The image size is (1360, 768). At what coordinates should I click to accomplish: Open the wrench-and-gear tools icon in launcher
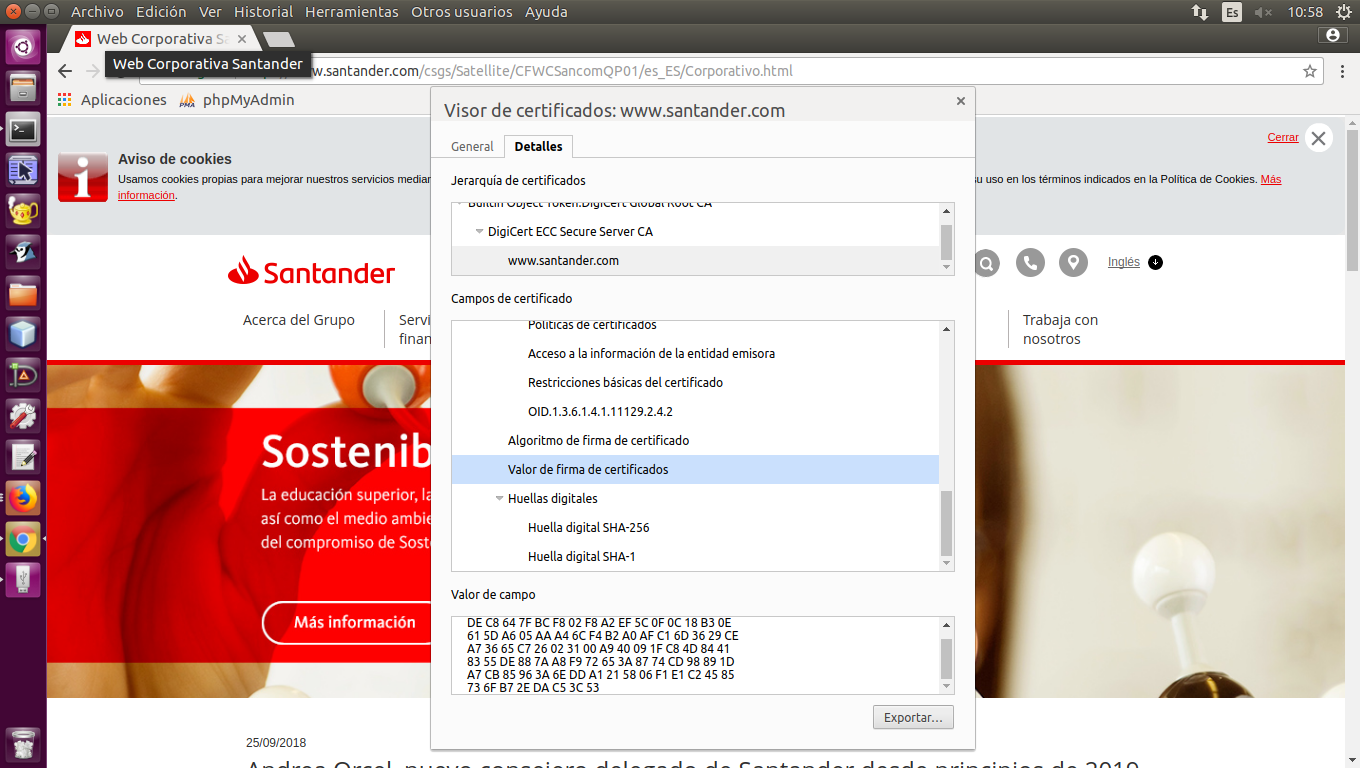23,416
